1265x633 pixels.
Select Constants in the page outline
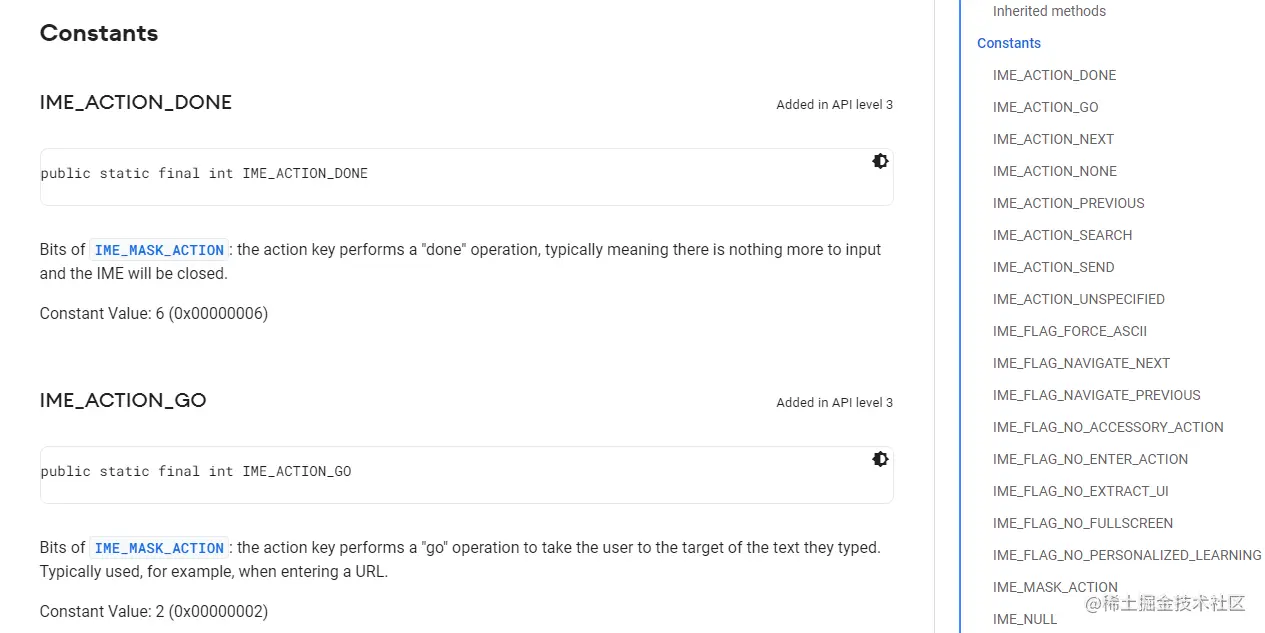pos(1009,43)
